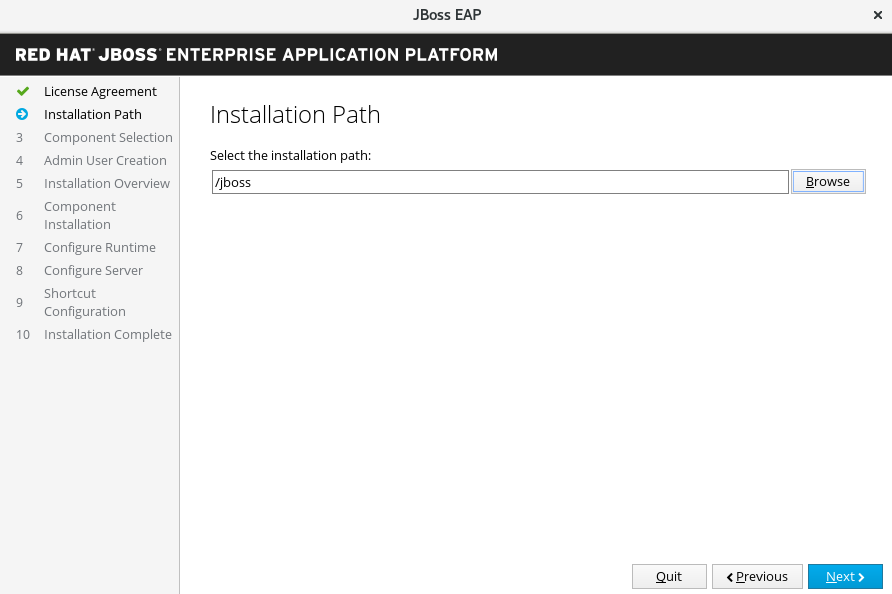Open the Component Selection step

tap(108, 138)
